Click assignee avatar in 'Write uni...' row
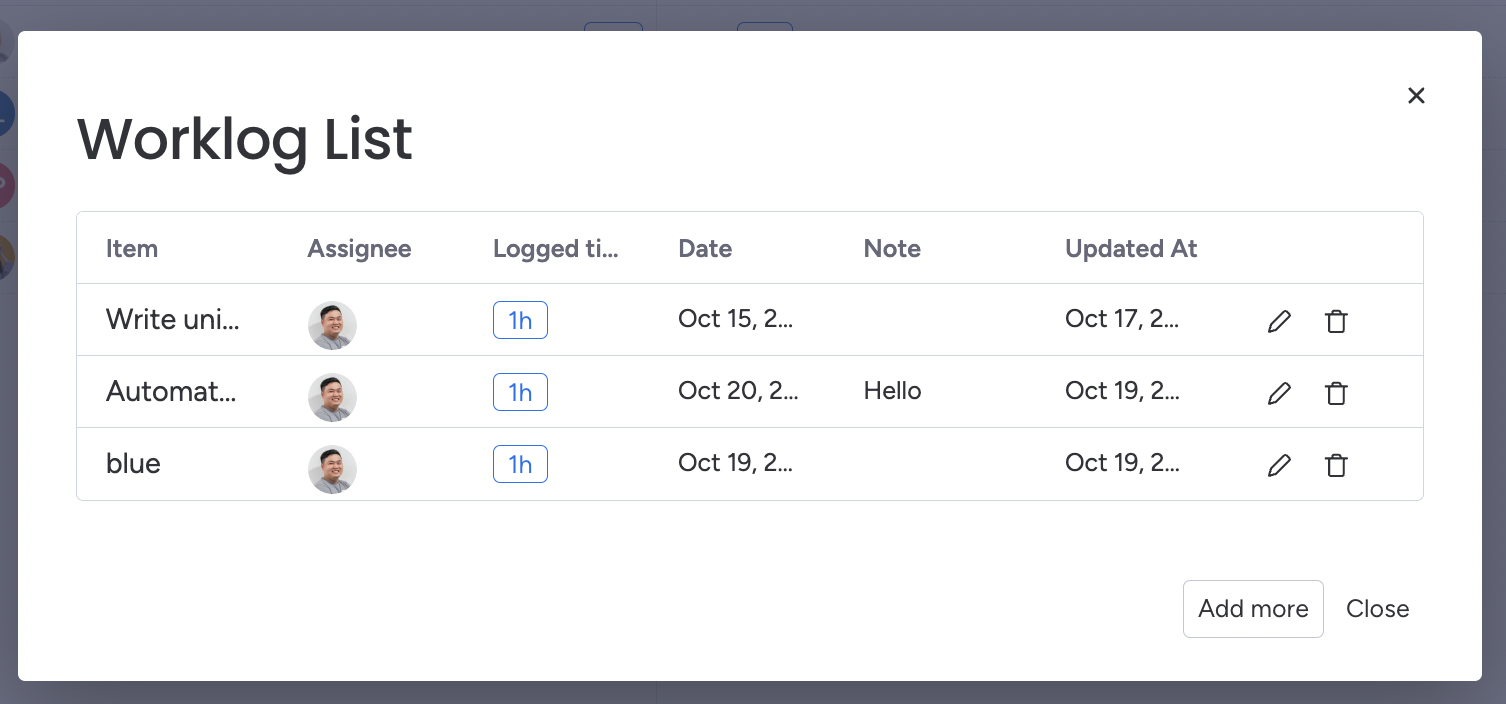 point(332,325)
